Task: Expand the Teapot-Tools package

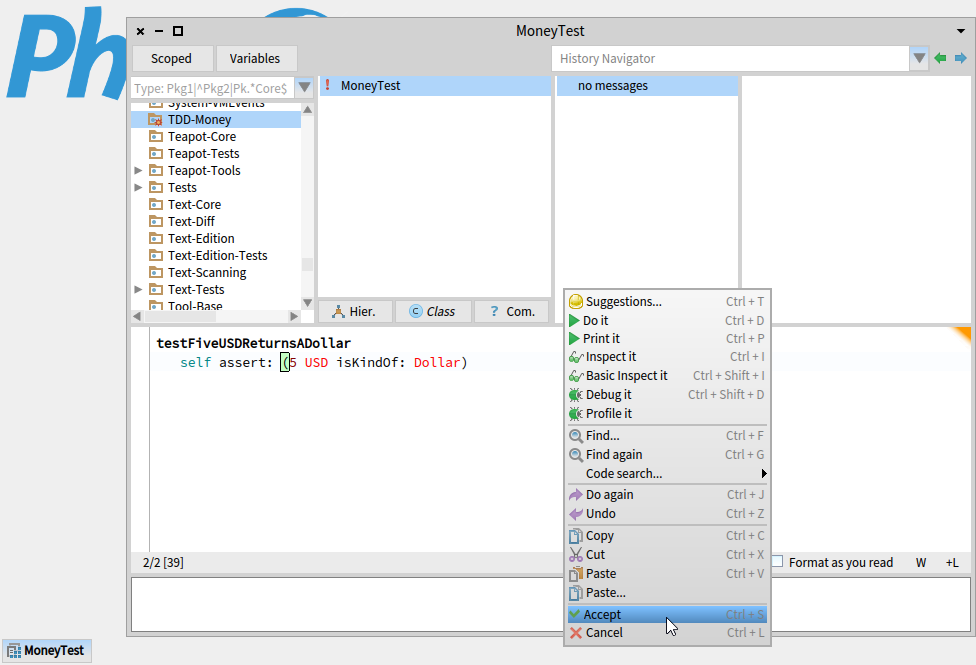Action: coord(138,171)
